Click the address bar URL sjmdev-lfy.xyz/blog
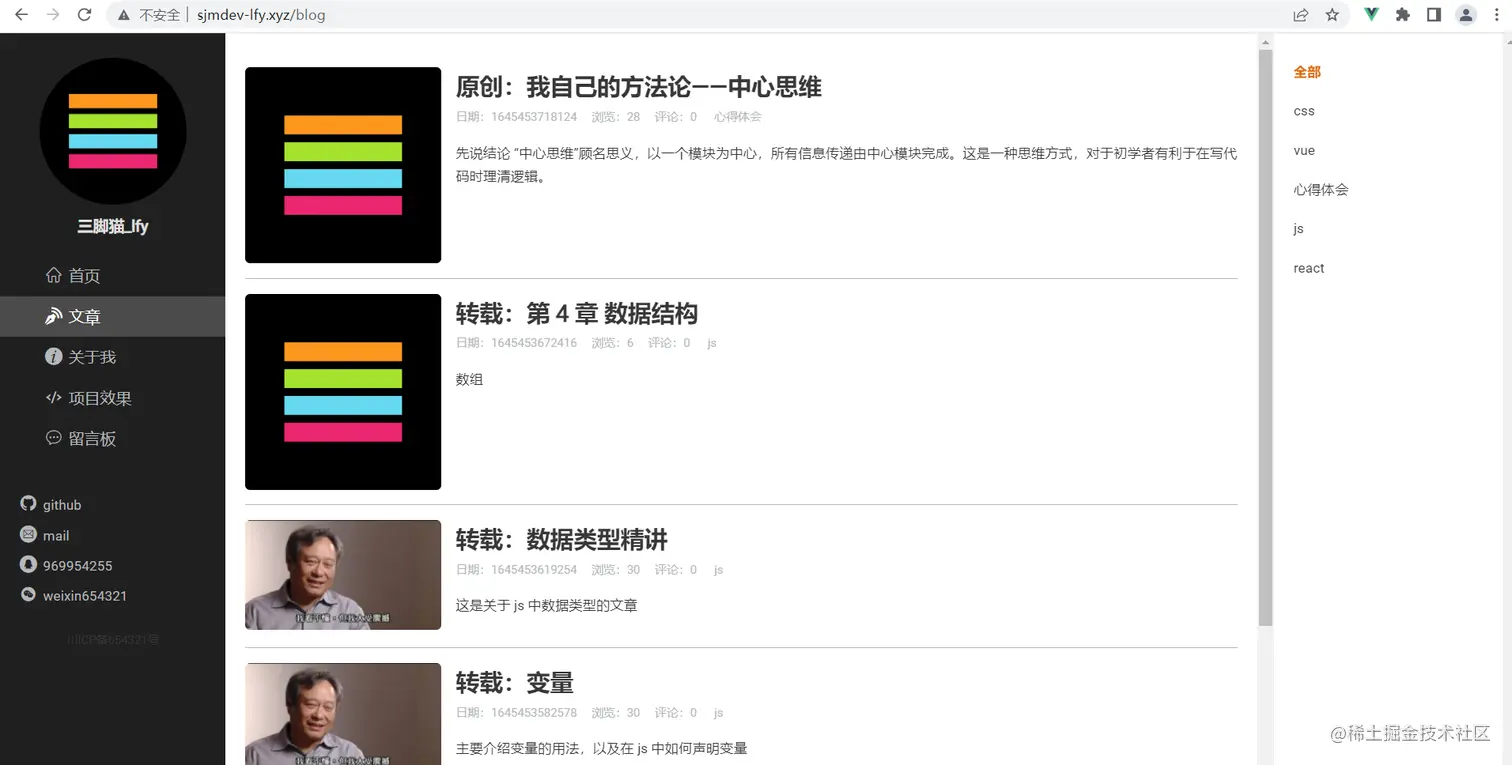 click(x=261, y=15)
